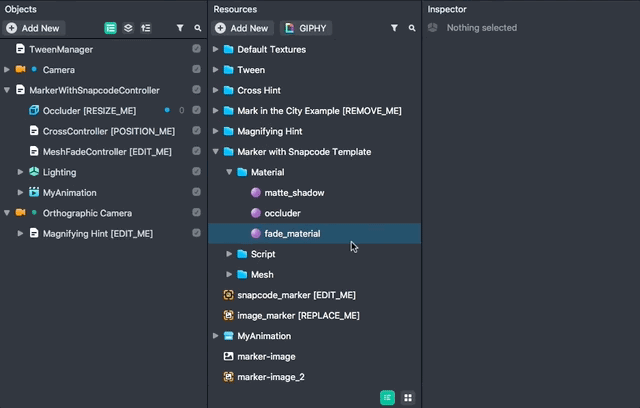Image resolution: width=640 pixels, height=408 pixels.
Task: Click the snapcode_marker [EDIT_ME] icon
Action: (x=228, y=295)
